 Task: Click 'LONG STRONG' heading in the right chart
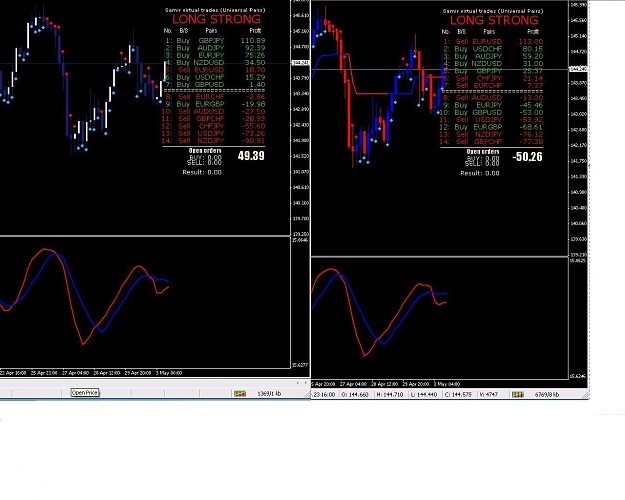tap(494, 20)
